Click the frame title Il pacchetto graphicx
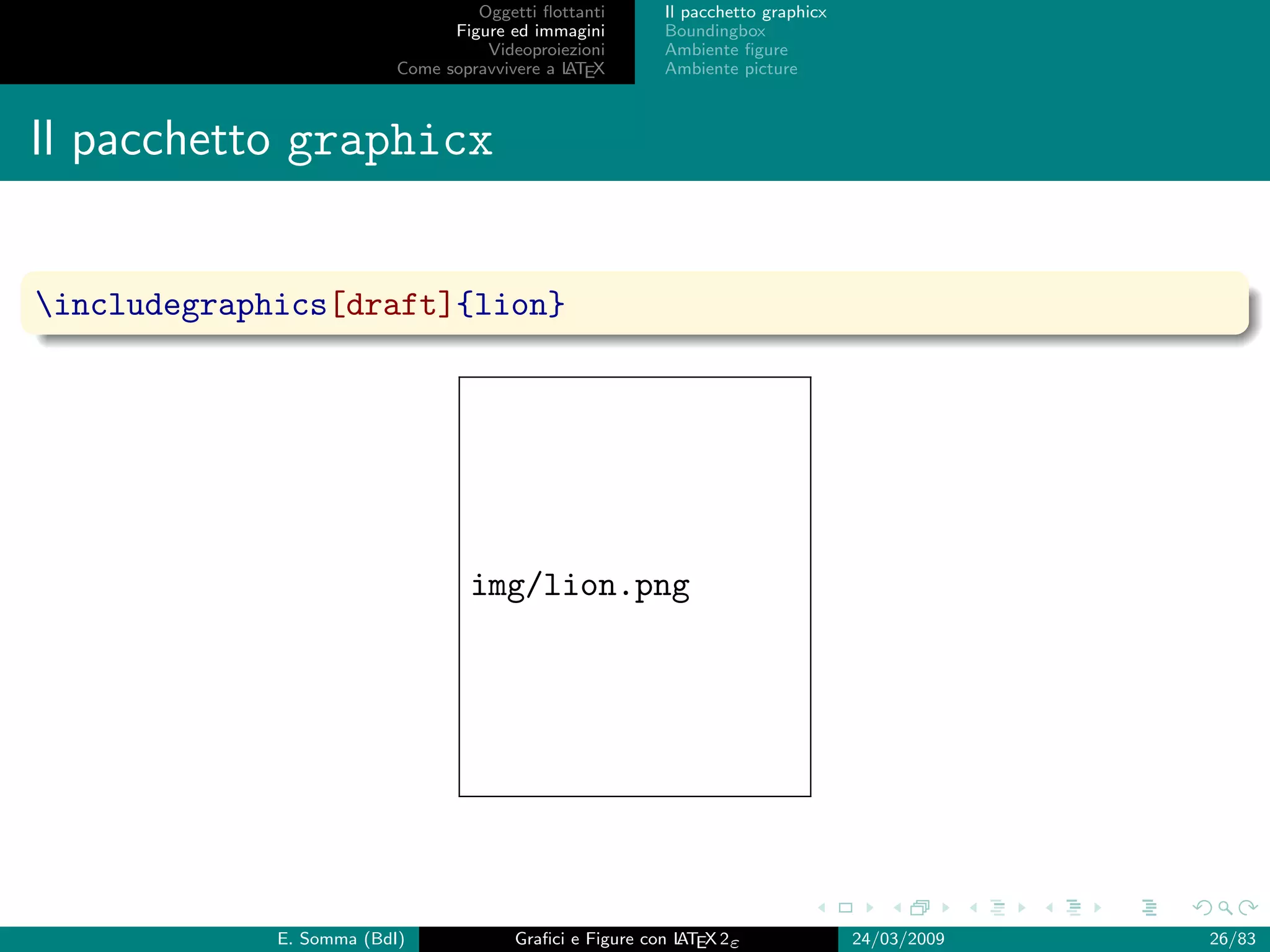 (262, 140)
